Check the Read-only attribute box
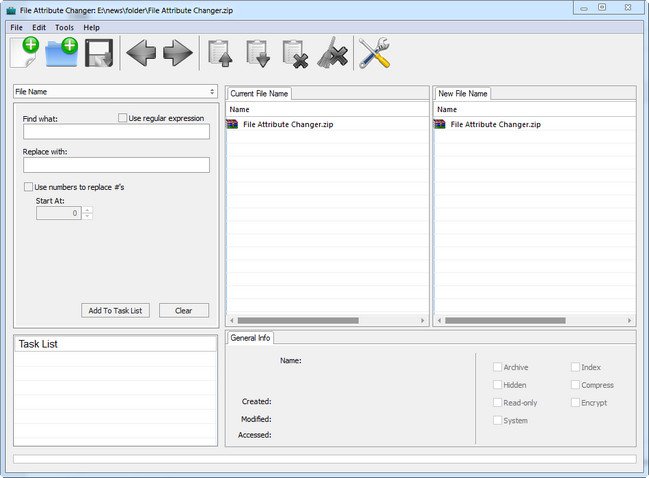The width and height of the screenshot is (649, 478). pyautogui.click(x=498, y=403)
